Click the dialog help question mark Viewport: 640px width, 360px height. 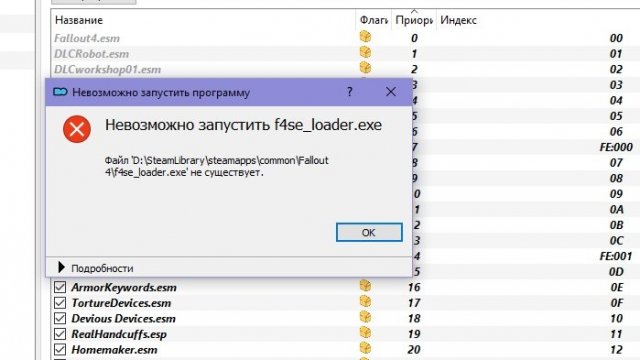click(349, 92)
